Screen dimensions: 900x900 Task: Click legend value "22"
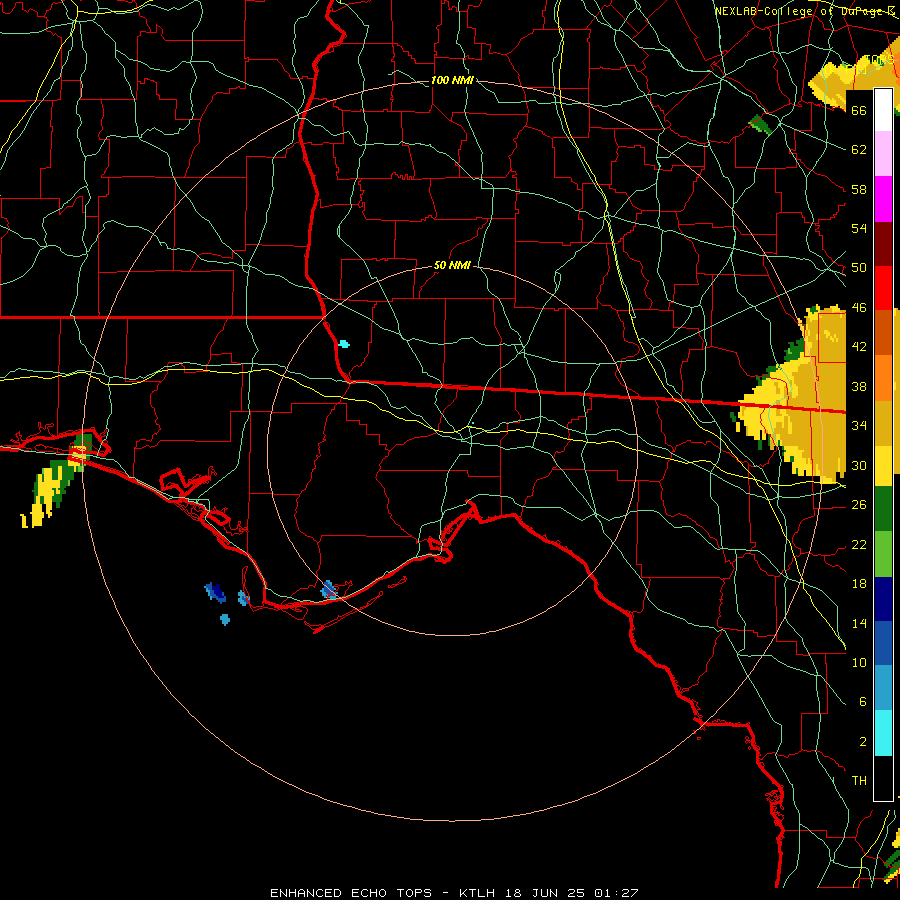click(x=859, y=544)
